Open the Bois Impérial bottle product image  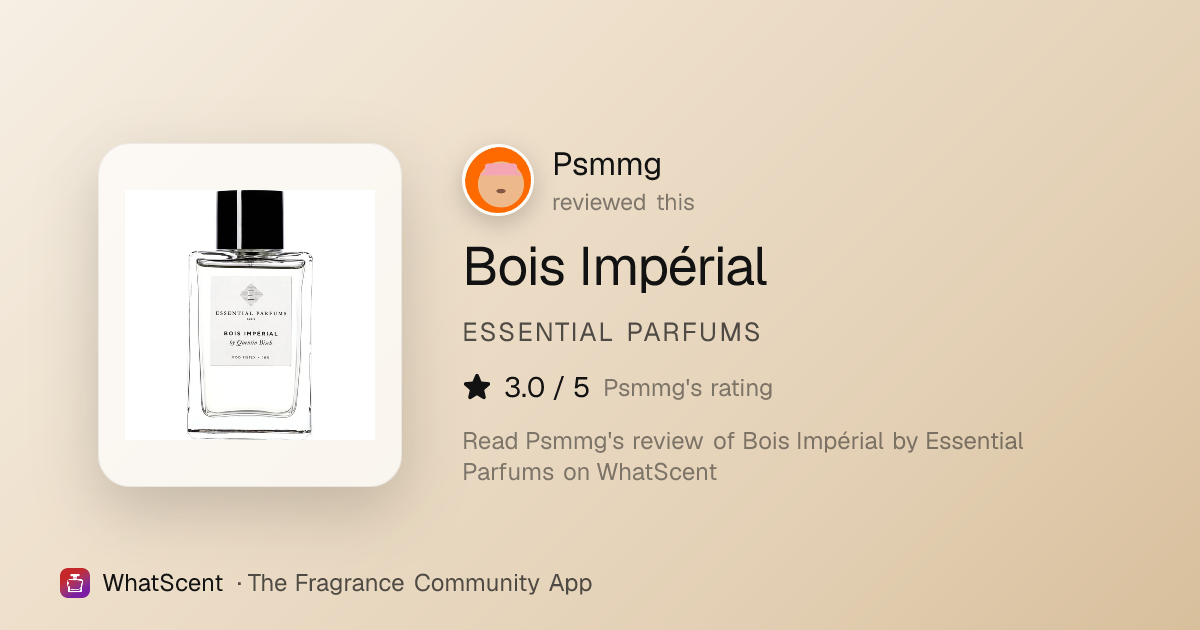(x=250, y=315)
